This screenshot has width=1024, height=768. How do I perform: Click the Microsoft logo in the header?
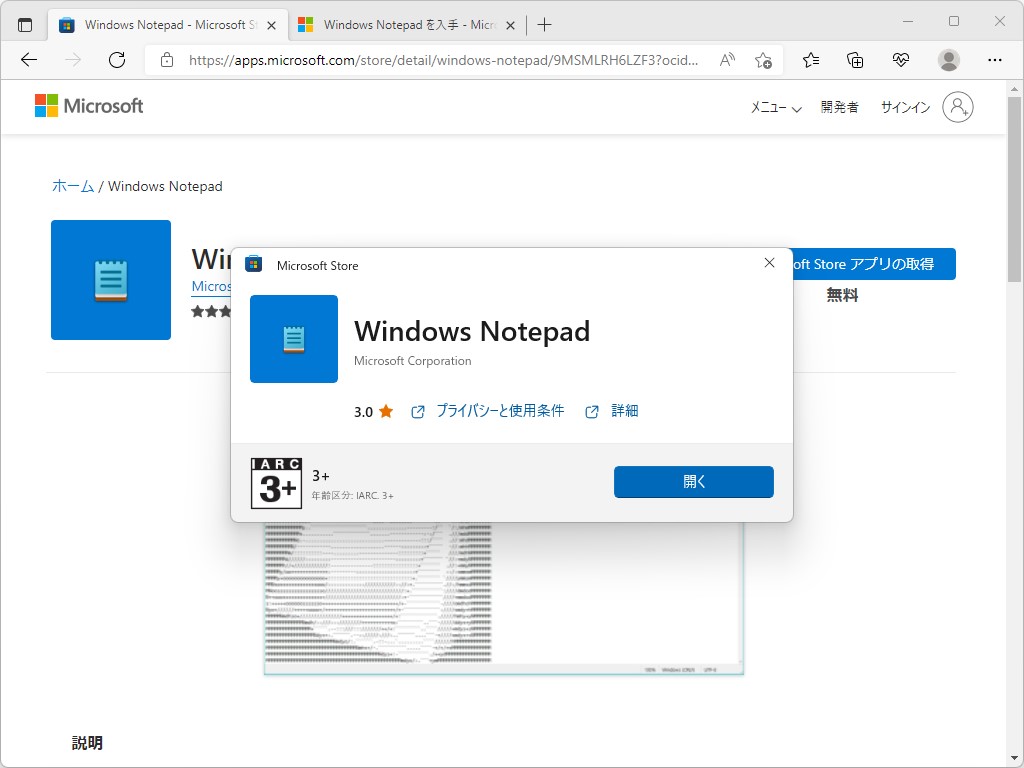88,105
